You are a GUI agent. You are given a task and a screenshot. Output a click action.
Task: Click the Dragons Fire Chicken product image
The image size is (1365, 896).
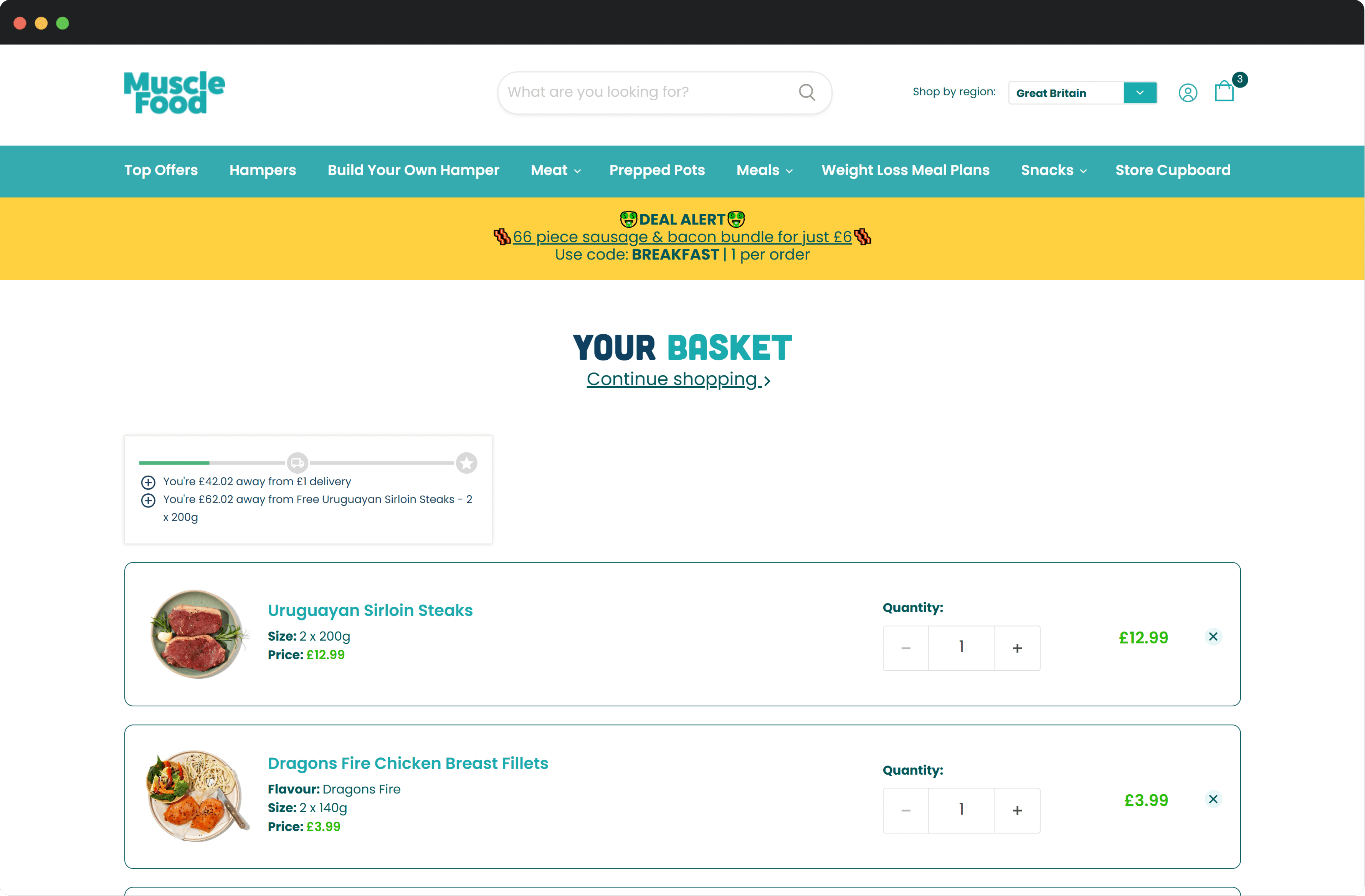click(198, 796)
